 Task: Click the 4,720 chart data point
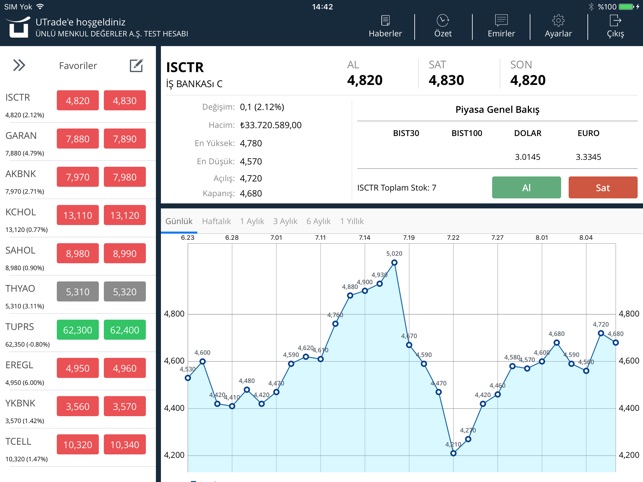601,333
